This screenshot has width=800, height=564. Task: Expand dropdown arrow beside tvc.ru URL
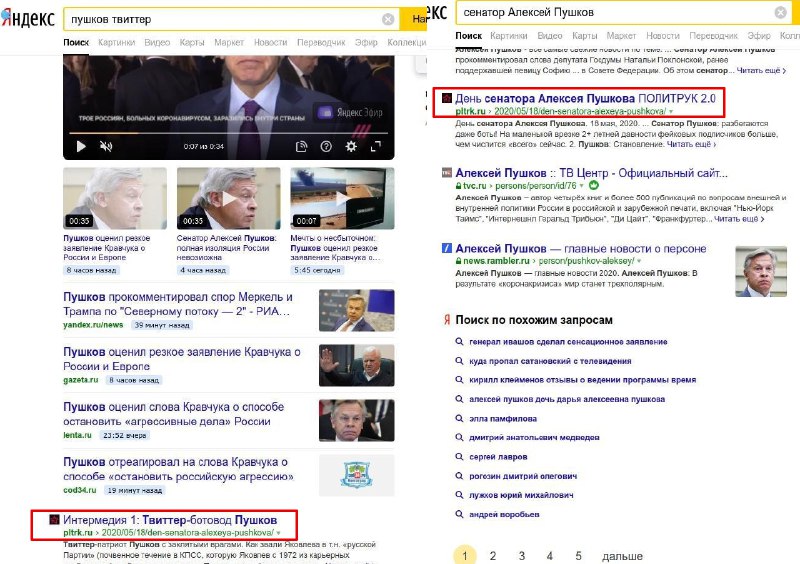581,186
